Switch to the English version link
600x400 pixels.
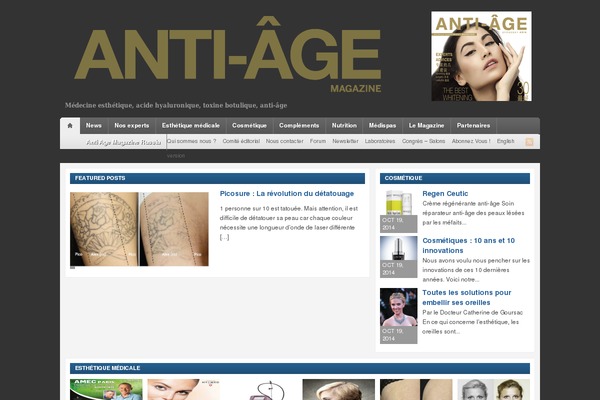point(505,141)
